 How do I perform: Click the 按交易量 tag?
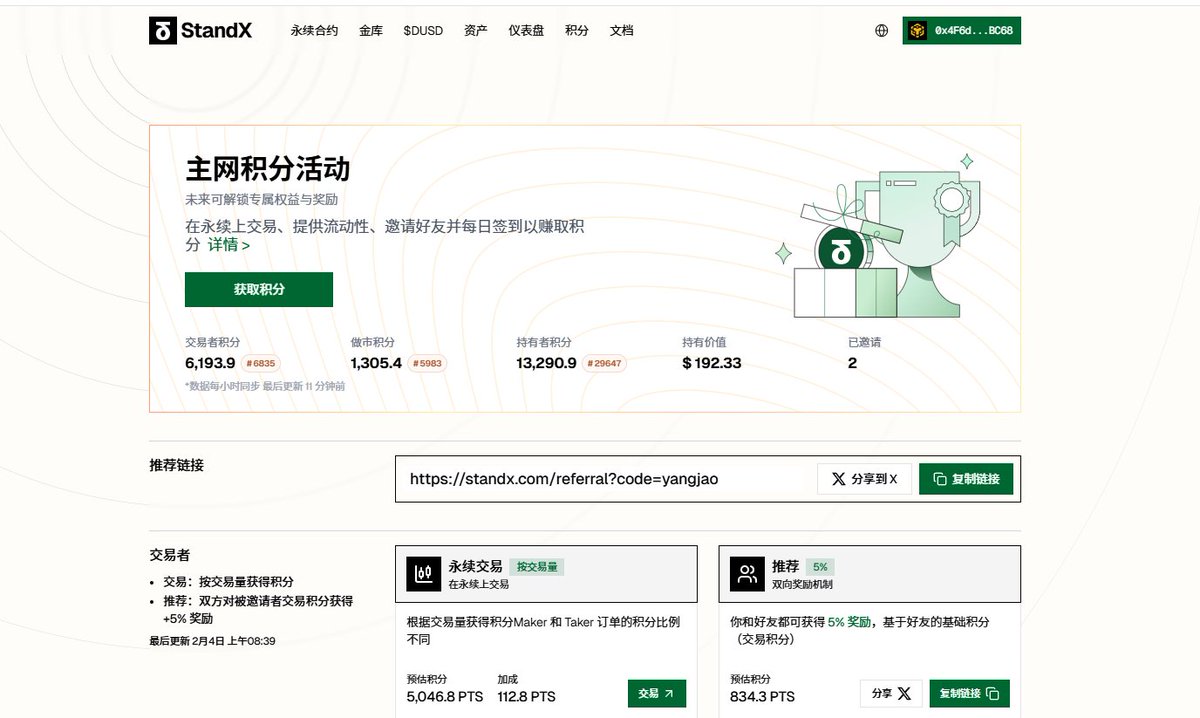(x=537, y=566)
